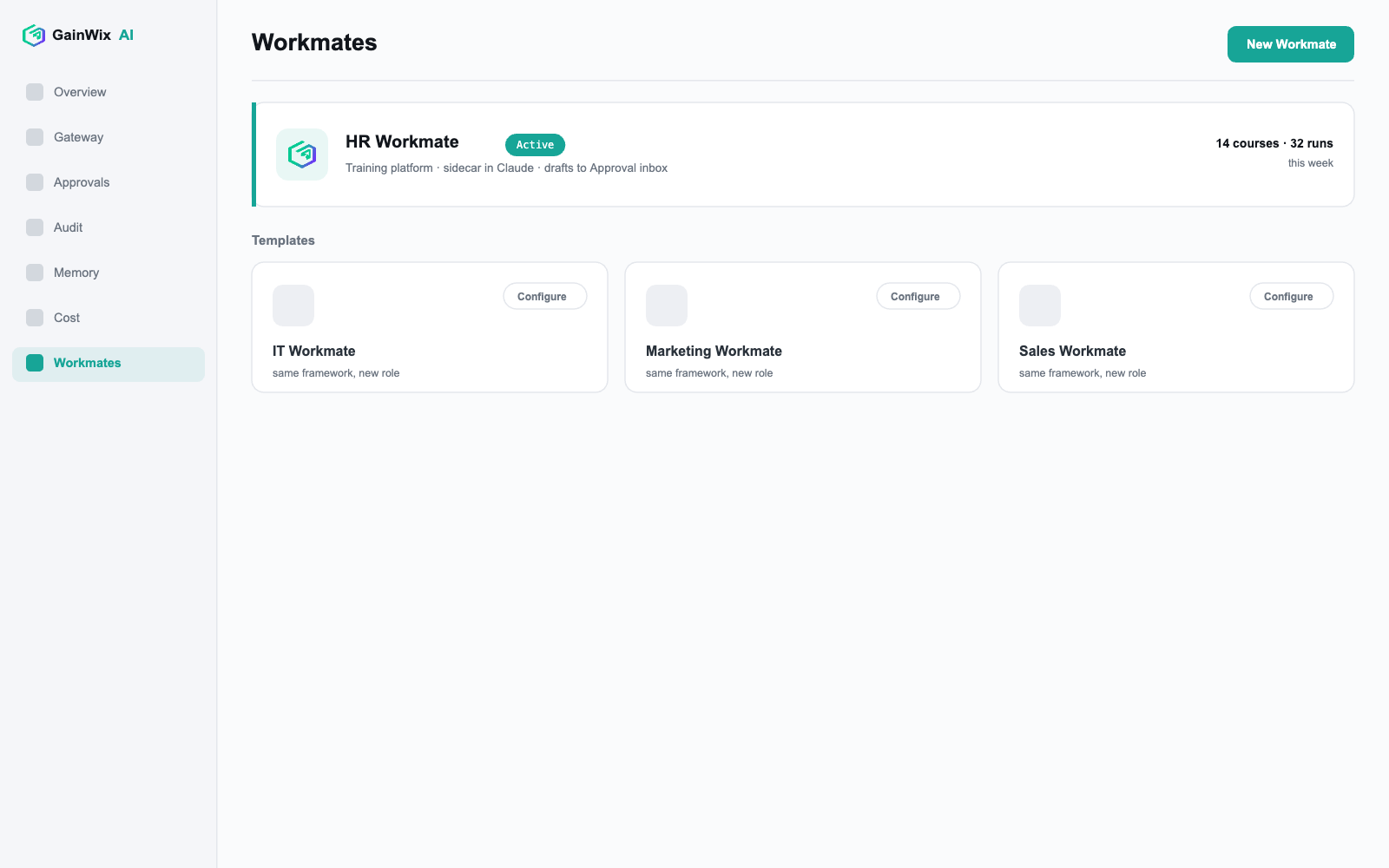The image size is (1389, 868).
Task: Click the New Workmate button
Action: point(1291,44)
